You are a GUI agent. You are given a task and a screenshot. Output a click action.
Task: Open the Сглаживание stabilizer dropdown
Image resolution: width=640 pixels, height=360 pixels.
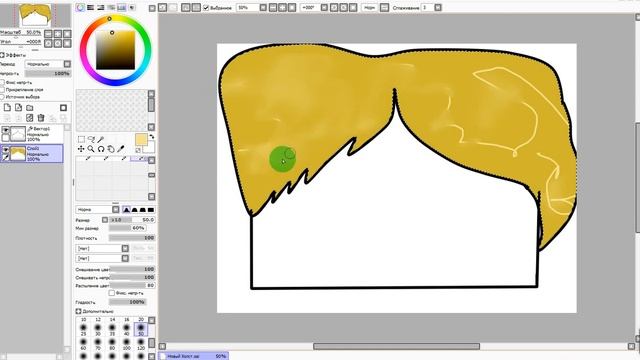tap(438, 7)
